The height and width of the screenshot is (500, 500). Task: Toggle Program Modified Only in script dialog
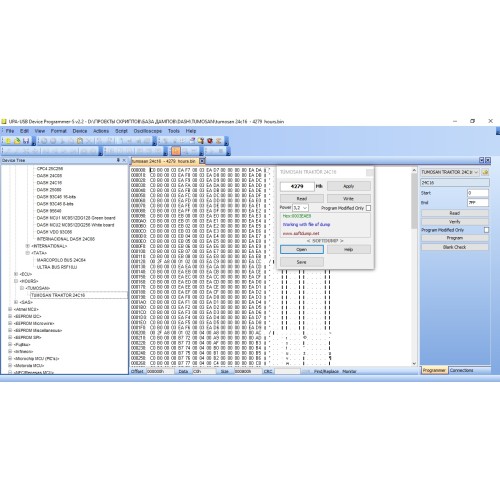(x=368, y=208)
